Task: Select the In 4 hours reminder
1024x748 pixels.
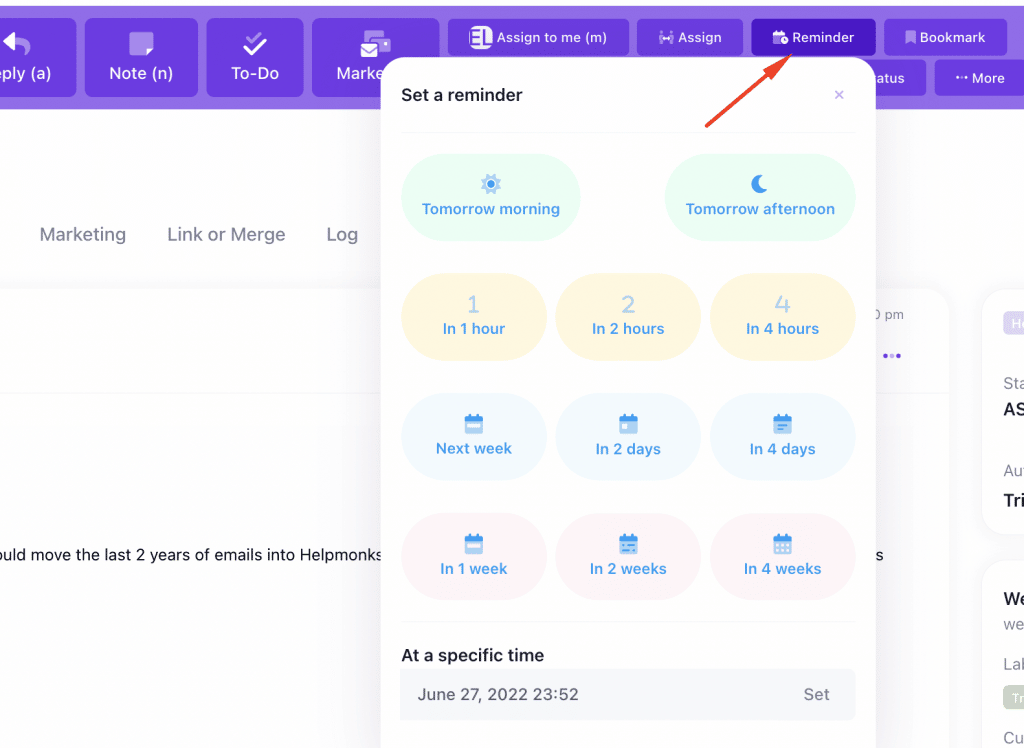Action: click(782, 317)
